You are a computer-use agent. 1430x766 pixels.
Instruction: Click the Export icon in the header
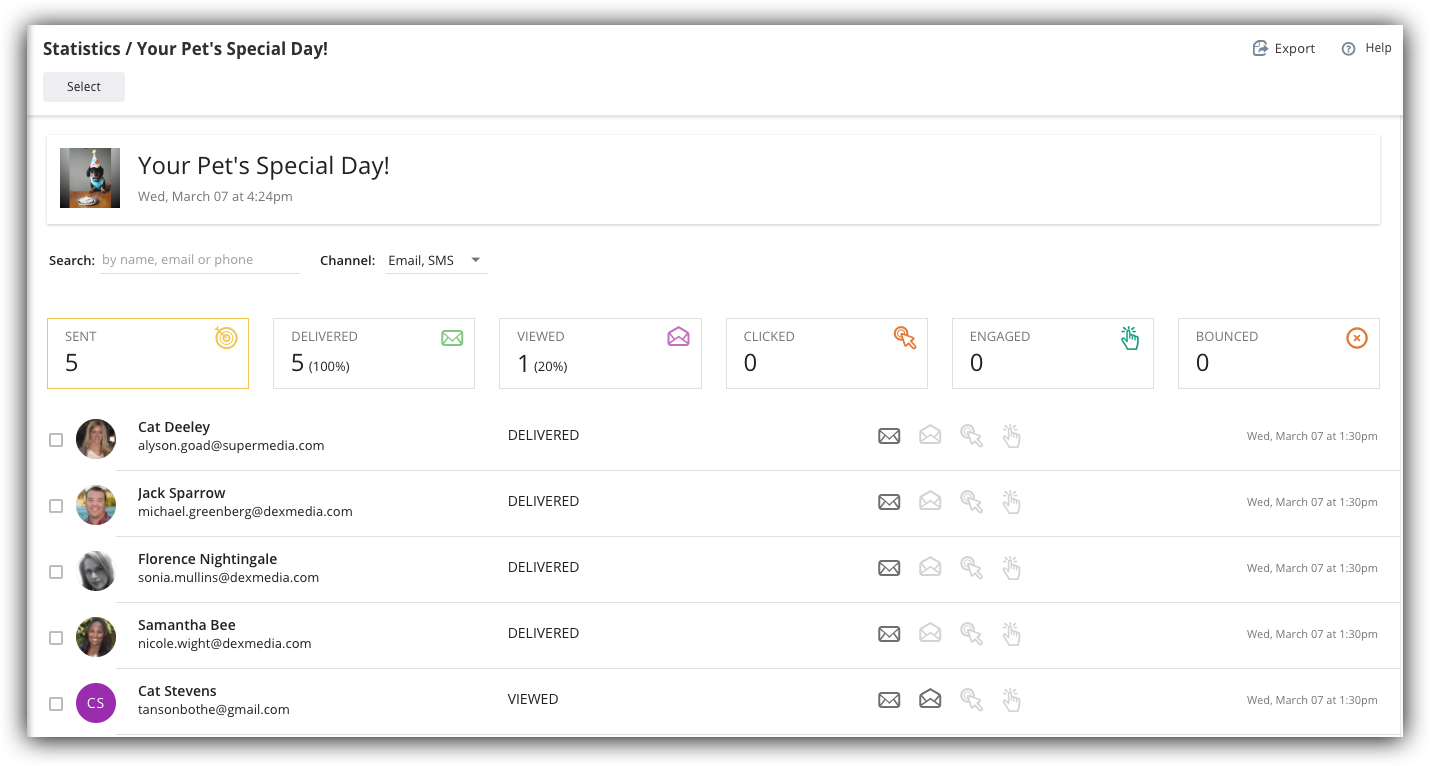(x=1260, y=48)
